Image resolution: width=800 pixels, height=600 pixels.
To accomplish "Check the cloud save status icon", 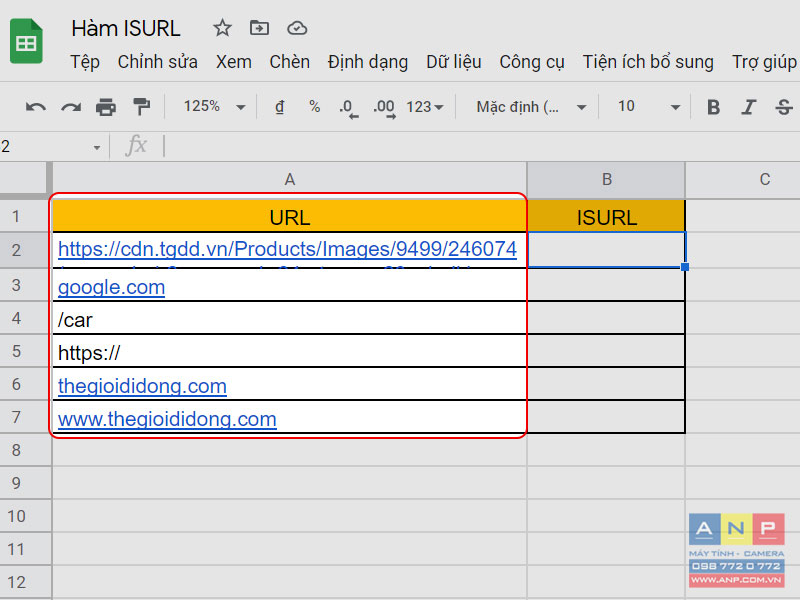I will pyautogui.click(x=297, y=28).
